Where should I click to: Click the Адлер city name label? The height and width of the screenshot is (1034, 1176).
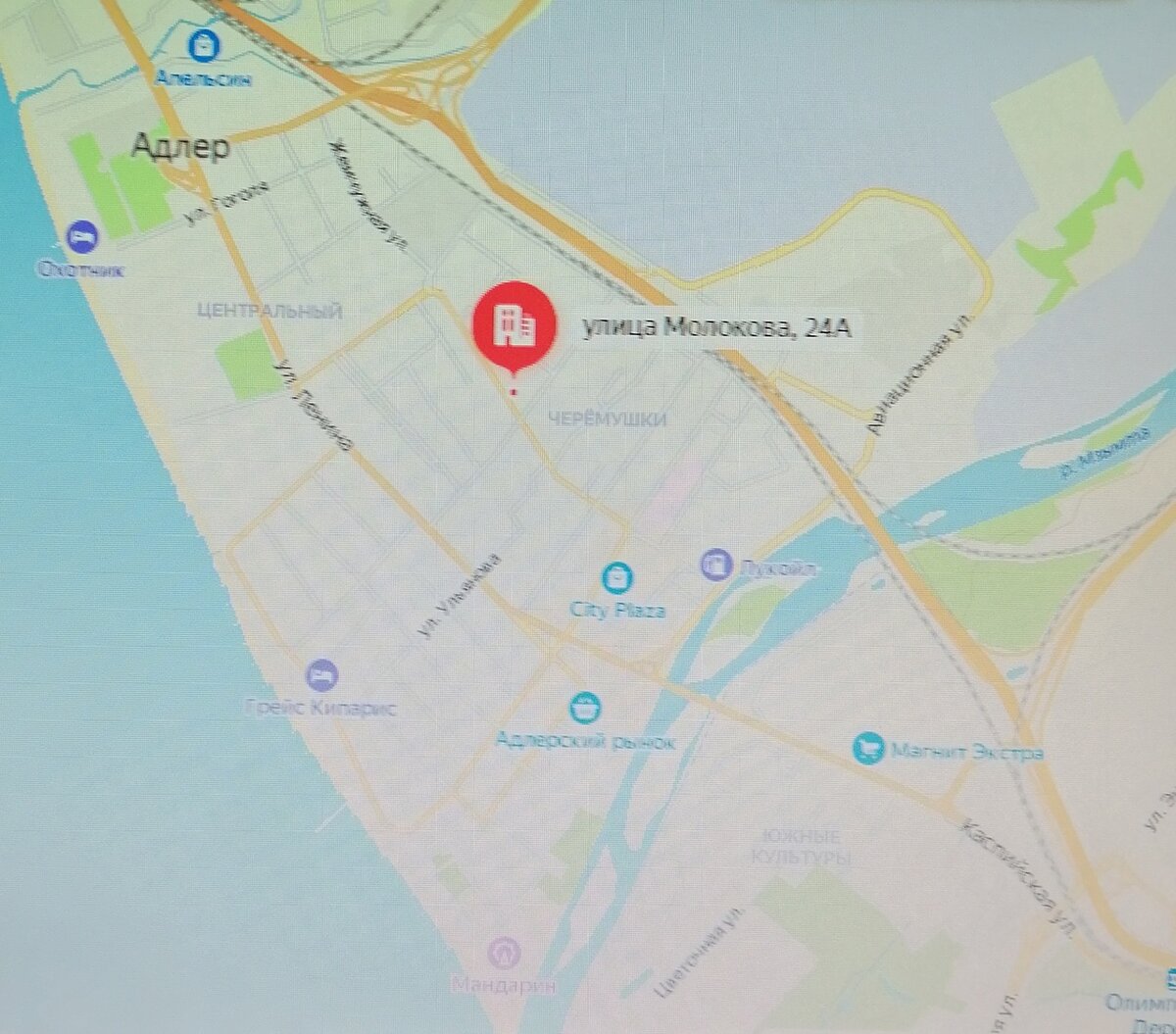click(x=181, y=148)
